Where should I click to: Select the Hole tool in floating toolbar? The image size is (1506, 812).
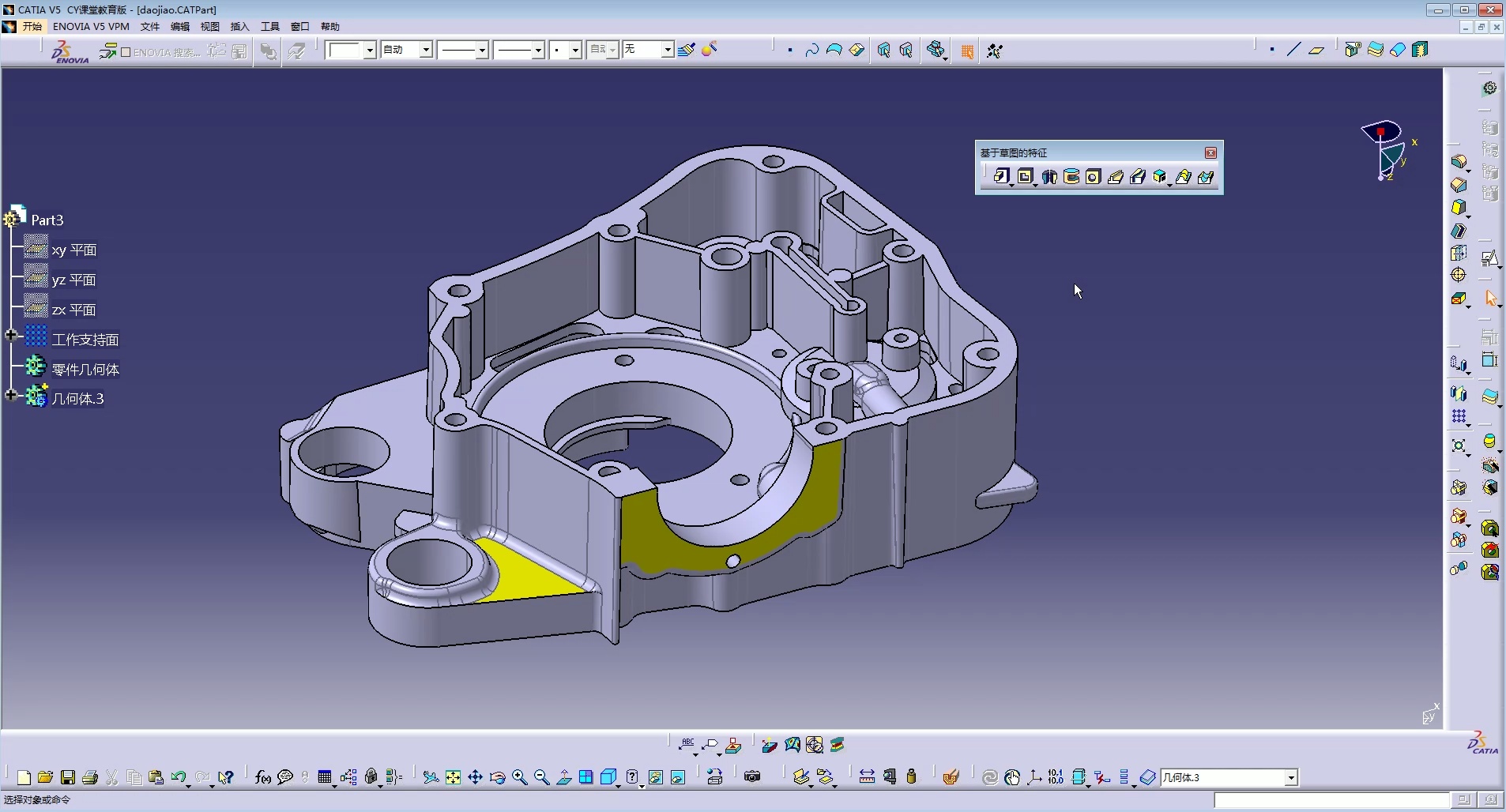[1093, 177]
